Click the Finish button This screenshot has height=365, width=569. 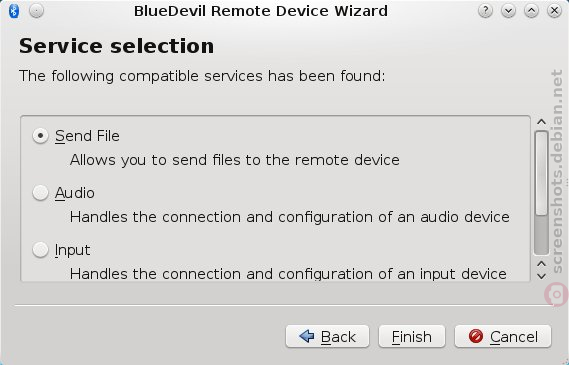tap(412, 336)
